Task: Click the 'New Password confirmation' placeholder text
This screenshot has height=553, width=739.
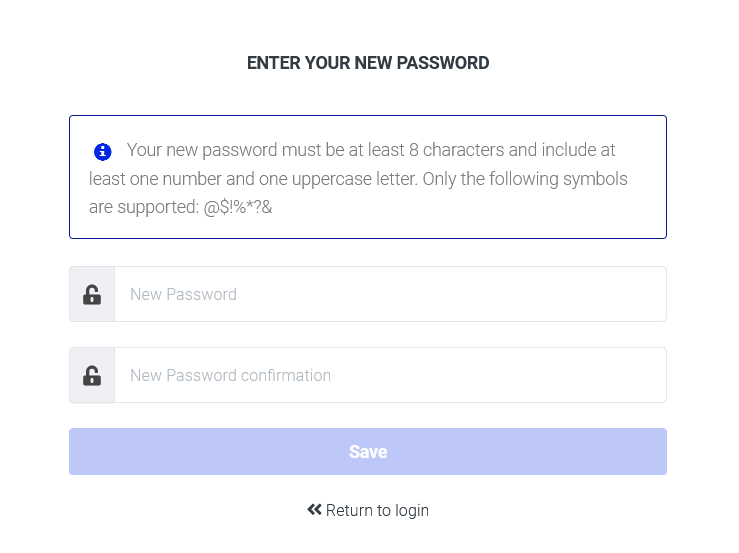Action: [230, 375]
